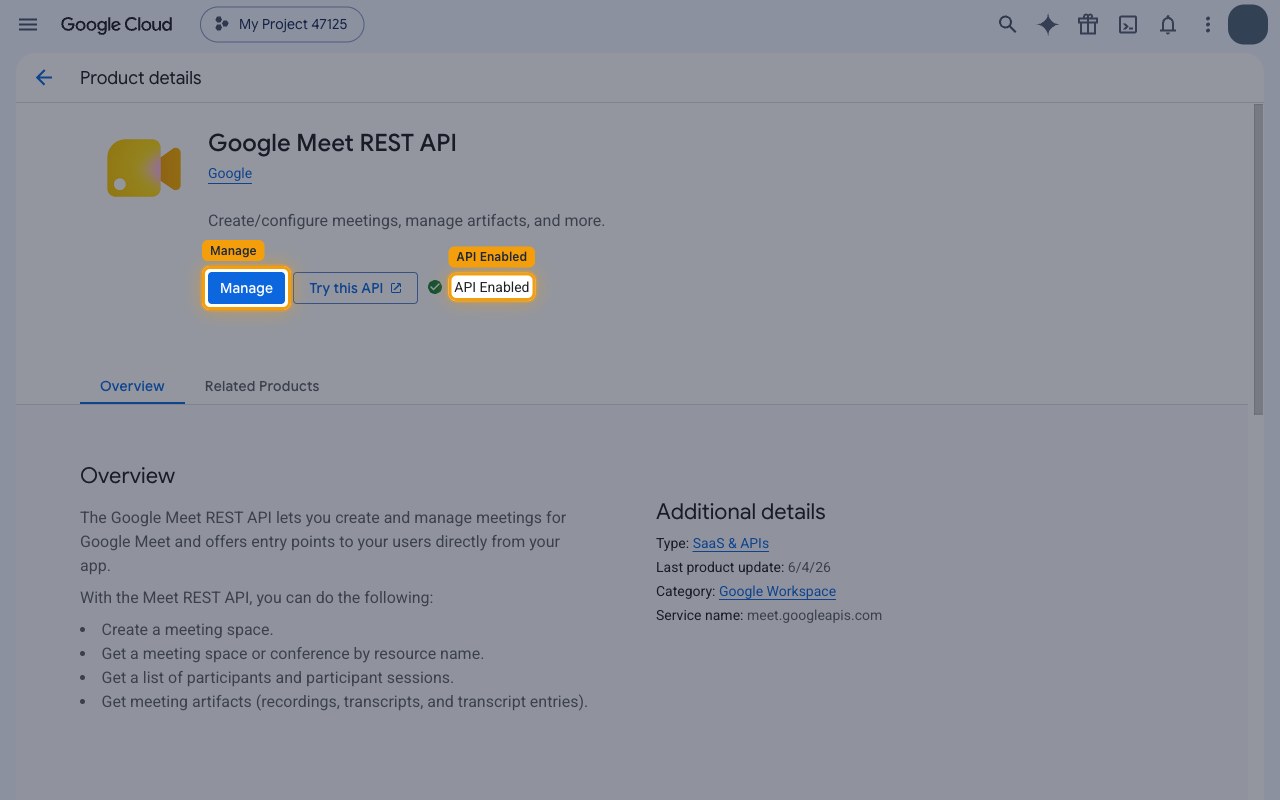This screenshot has height=800, width=1280.
Task: Click the 'Create/configure meetings' description line
Action: coord(406,221)
